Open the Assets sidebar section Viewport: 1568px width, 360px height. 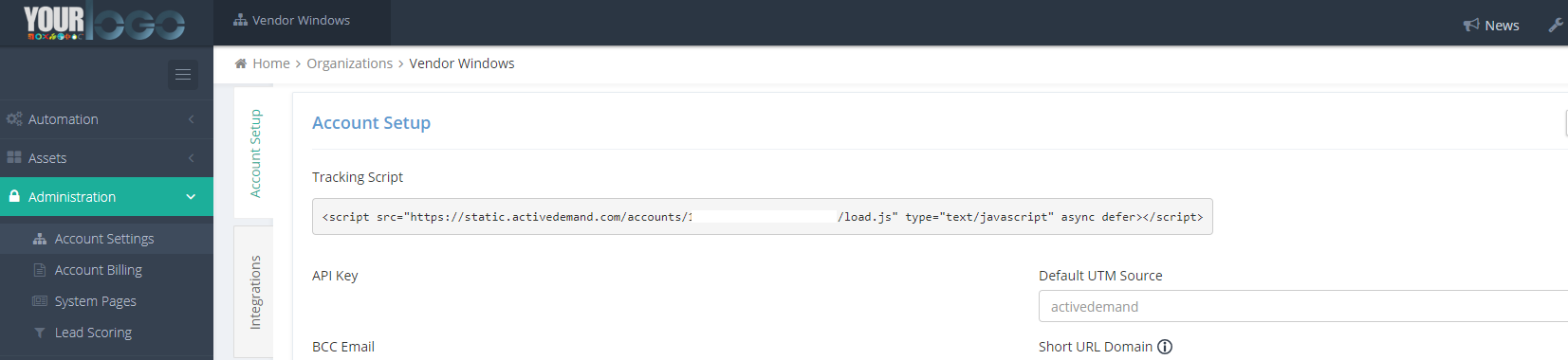[106, 158]
